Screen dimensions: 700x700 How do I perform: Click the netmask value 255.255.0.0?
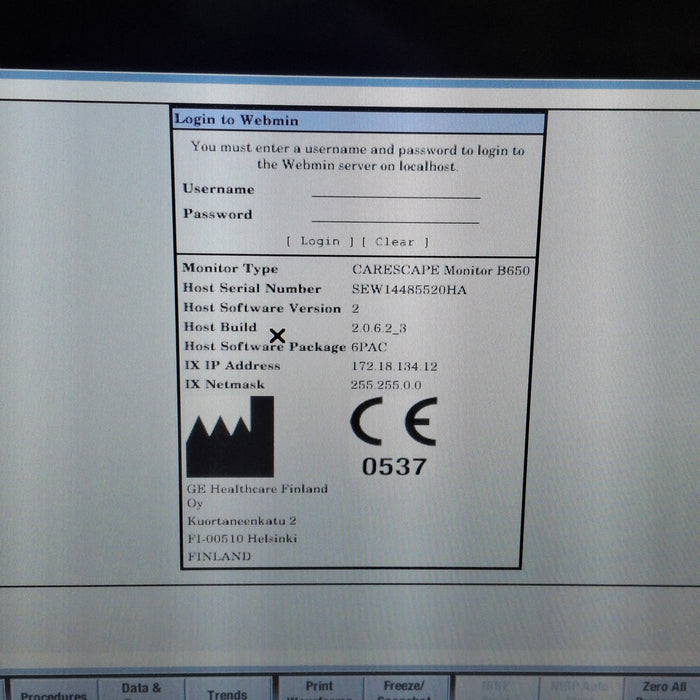tap(386, 385)
